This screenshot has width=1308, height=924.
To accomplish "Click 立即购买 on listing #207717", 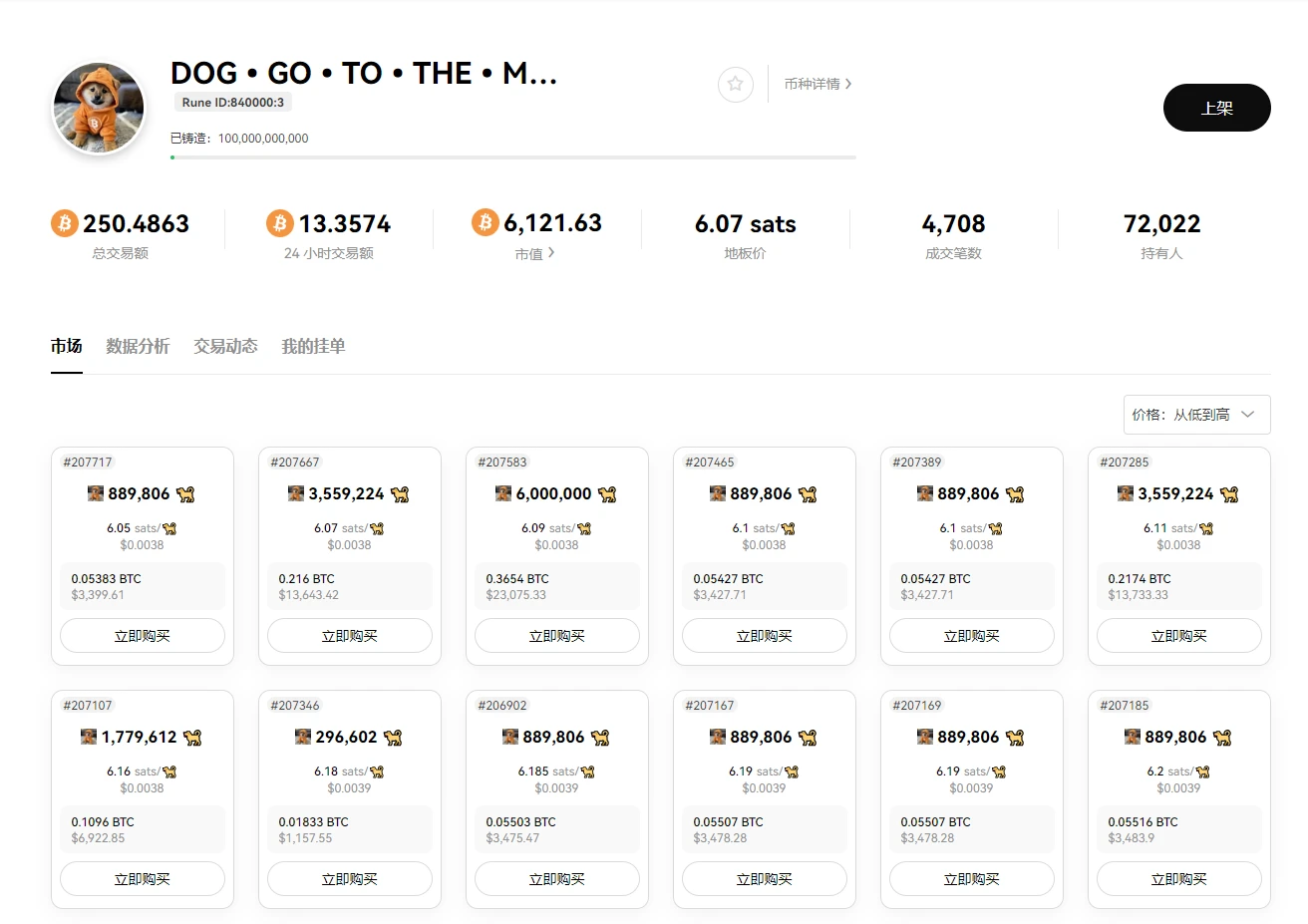I will (x=143, y=636).
